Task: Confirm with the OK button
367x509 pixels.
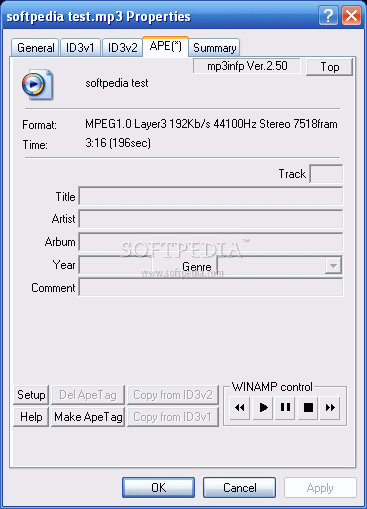Action: 158,488
